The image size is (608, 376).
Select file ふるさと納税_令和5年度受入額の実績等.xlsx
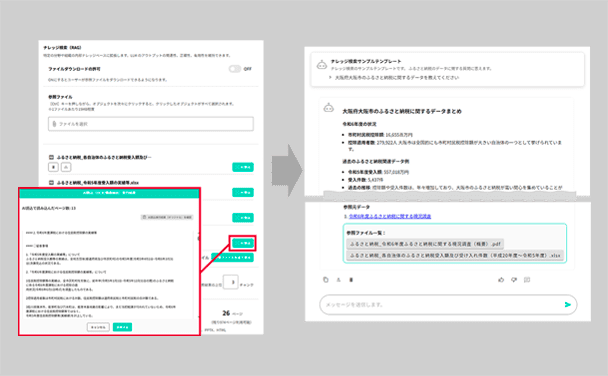pyautogui.click(x=98, y=183)
